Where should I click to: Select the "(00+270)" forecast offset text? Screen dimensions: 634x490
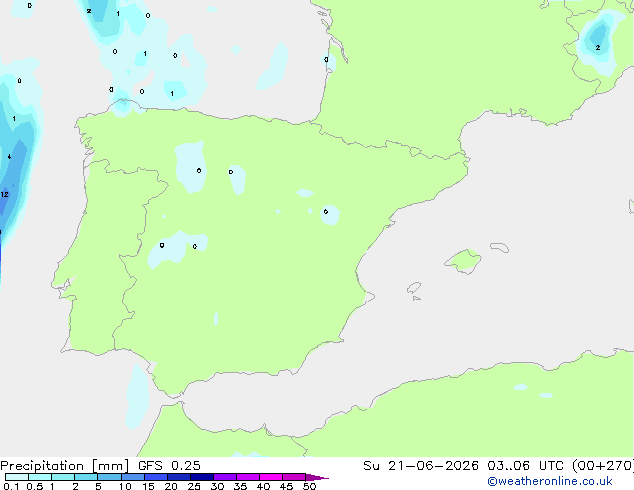point(603,466)
